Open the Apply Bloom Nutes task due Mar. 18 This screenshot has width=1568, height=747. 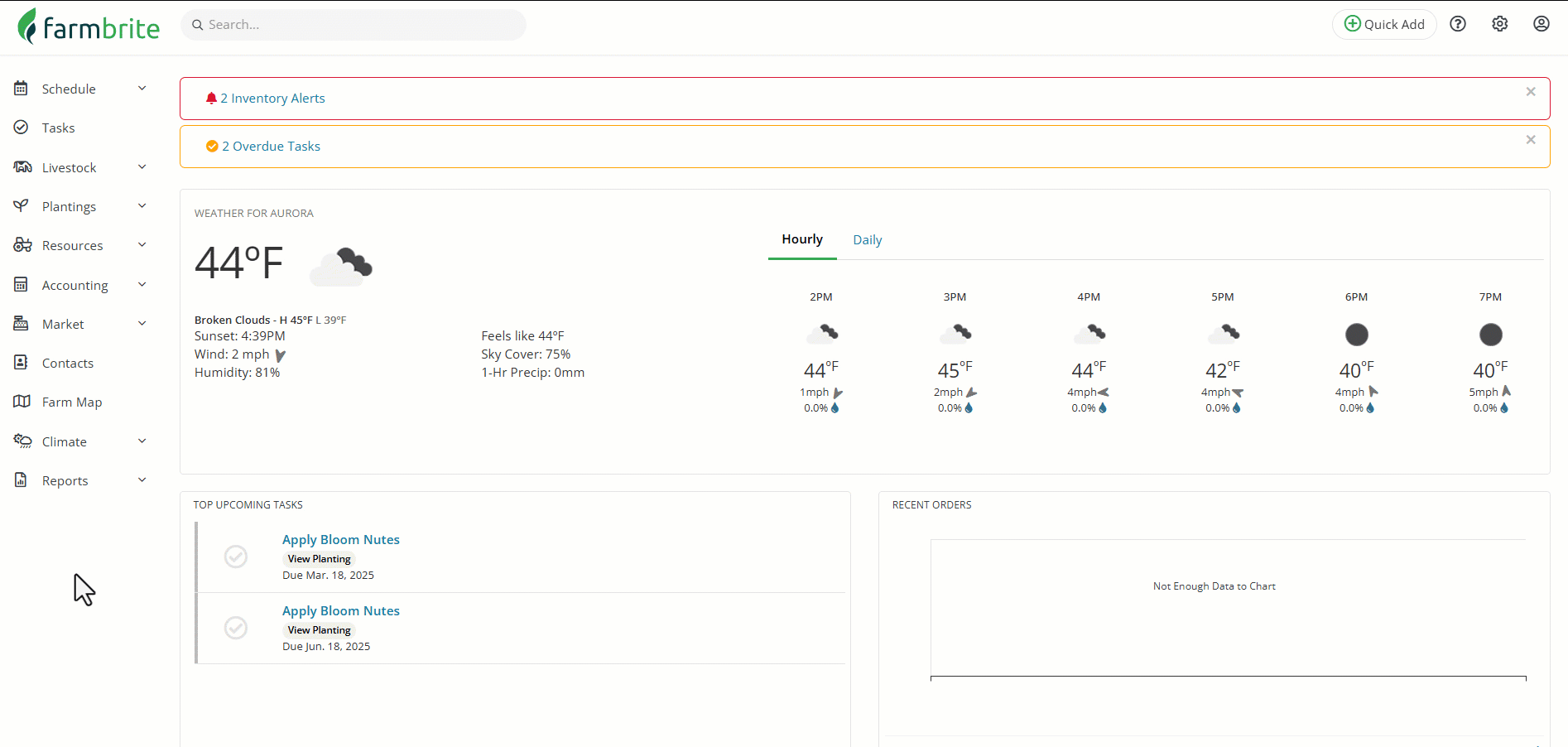click(x=341, y=539)
